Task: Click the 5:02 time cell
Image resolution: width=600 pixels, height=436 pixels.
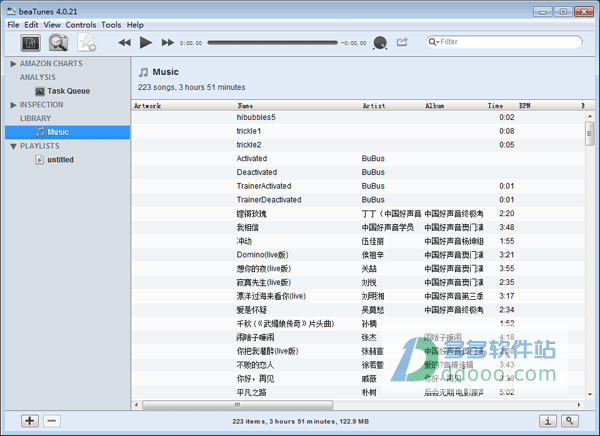Action: 507,392
